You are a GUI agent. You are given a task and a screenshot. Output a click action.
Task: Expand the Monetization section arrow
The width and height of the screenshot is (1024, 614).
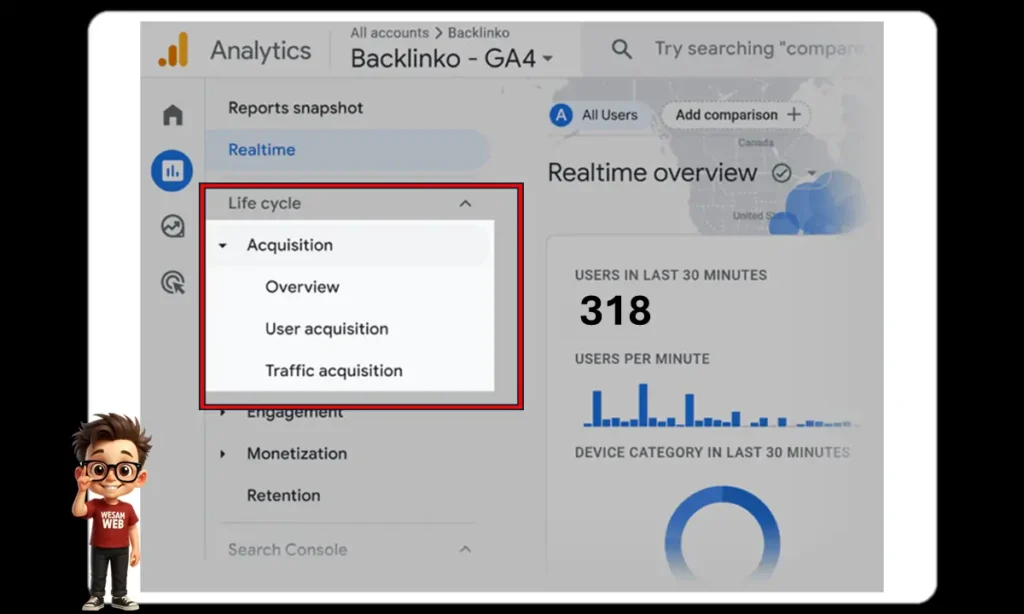pyautogui.click(x=223, y=454)
